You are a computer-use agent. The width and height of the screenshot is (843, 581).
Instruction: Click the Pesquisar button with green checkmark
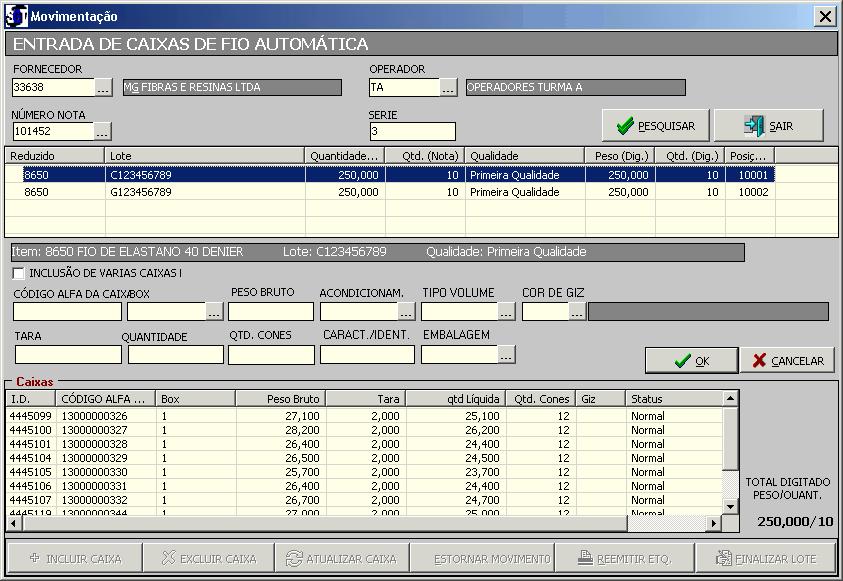tap(655, 126)
